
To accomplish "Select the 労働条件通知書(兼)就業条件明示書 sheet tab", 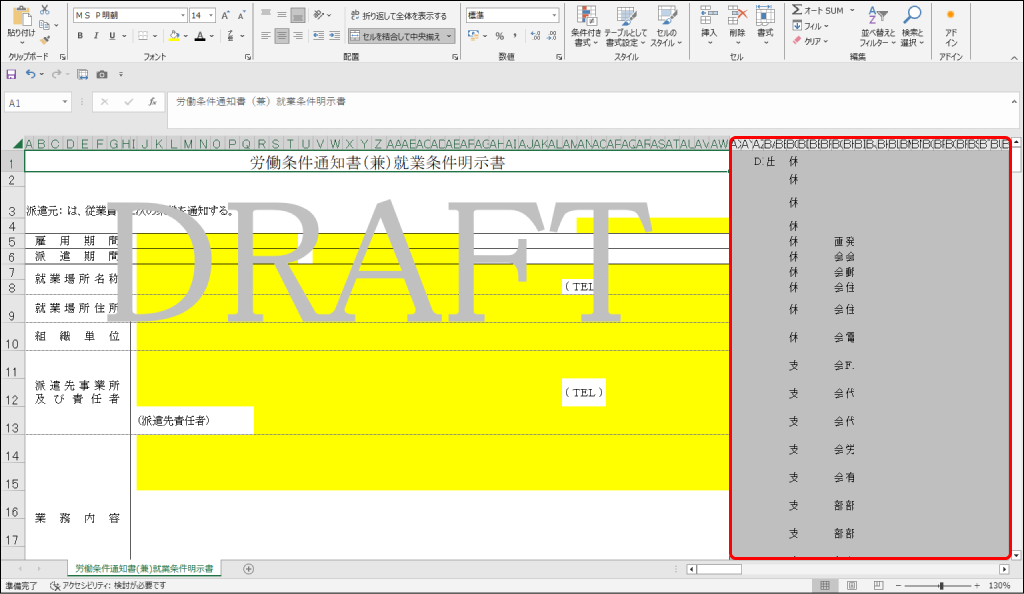I will 146,567.
